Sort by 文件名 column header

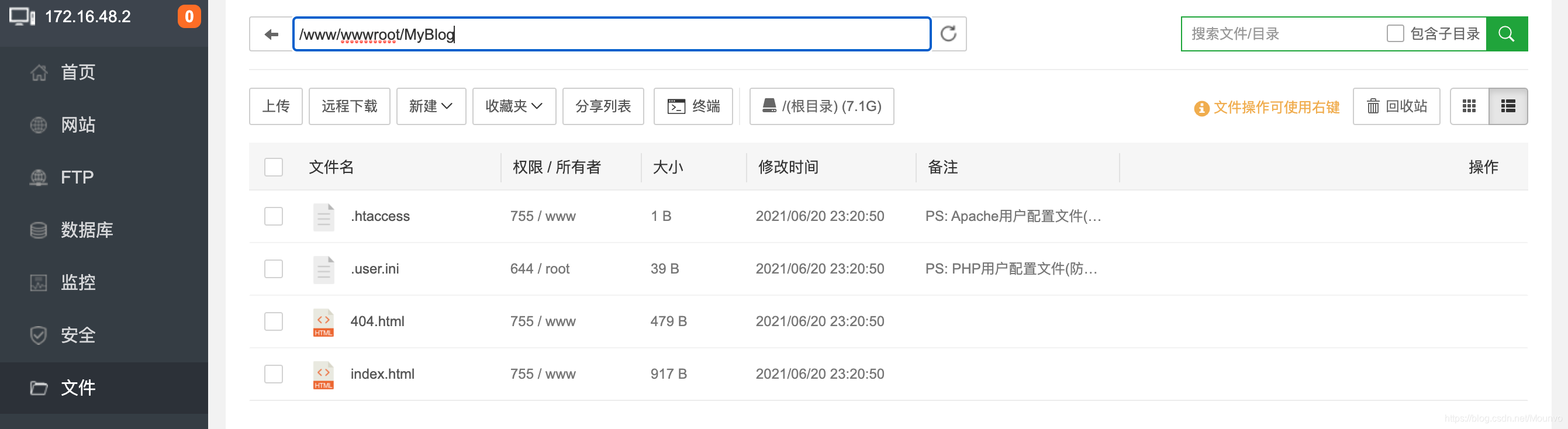(331, 167)
